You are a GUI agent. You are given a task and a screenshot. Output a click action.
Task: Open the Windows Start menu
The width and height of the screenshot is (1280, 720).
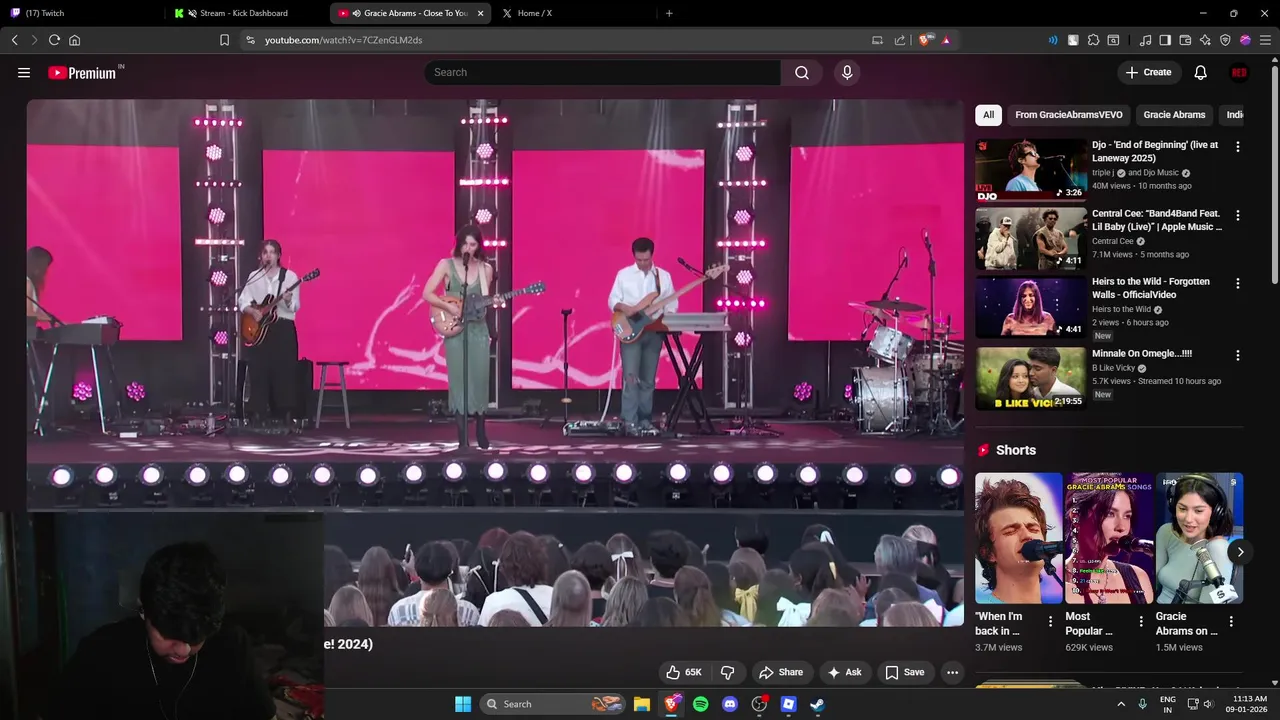[x=463, y=704]
